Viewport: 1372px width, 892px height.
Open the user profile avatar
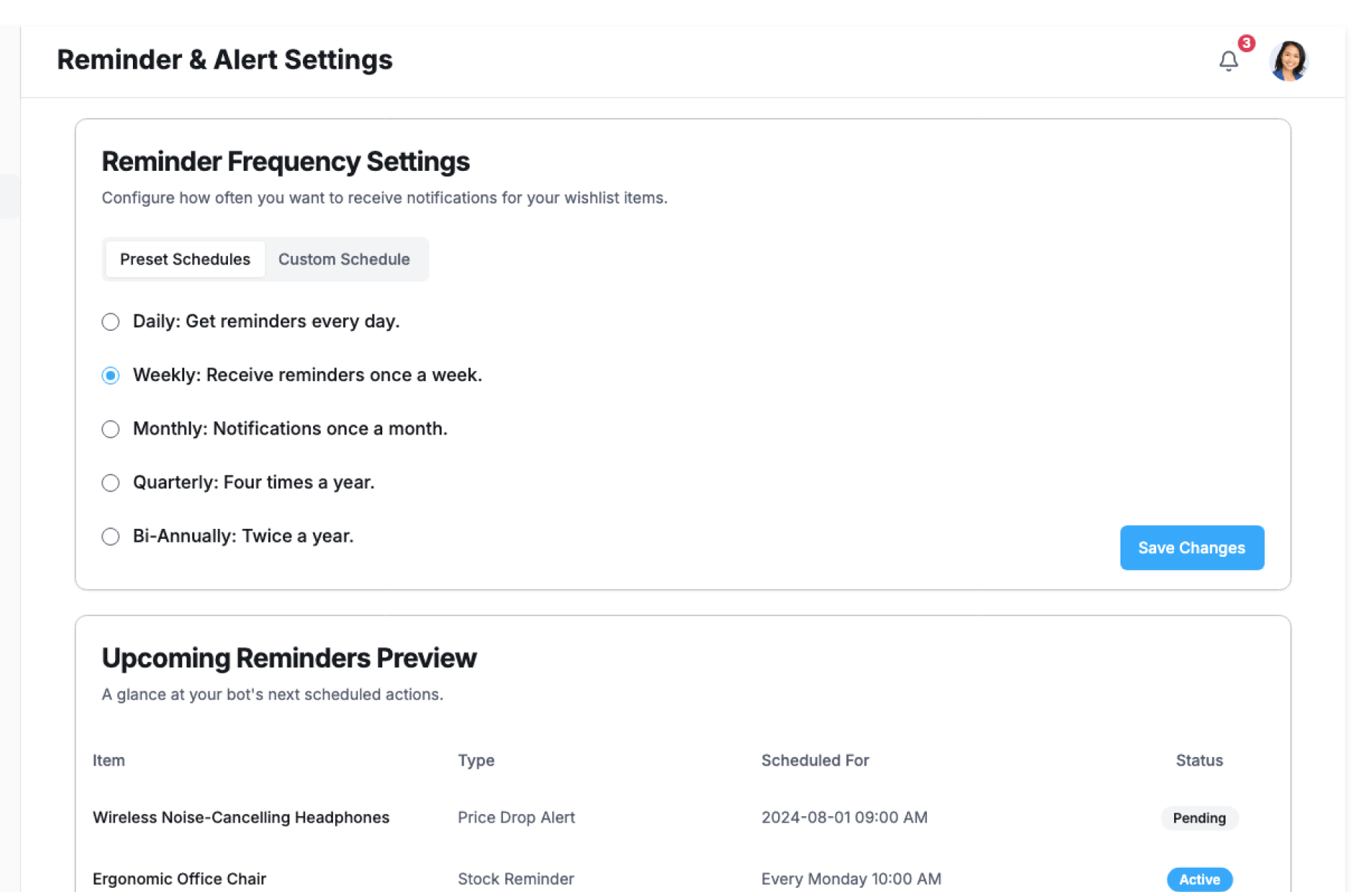(1288, 61)
